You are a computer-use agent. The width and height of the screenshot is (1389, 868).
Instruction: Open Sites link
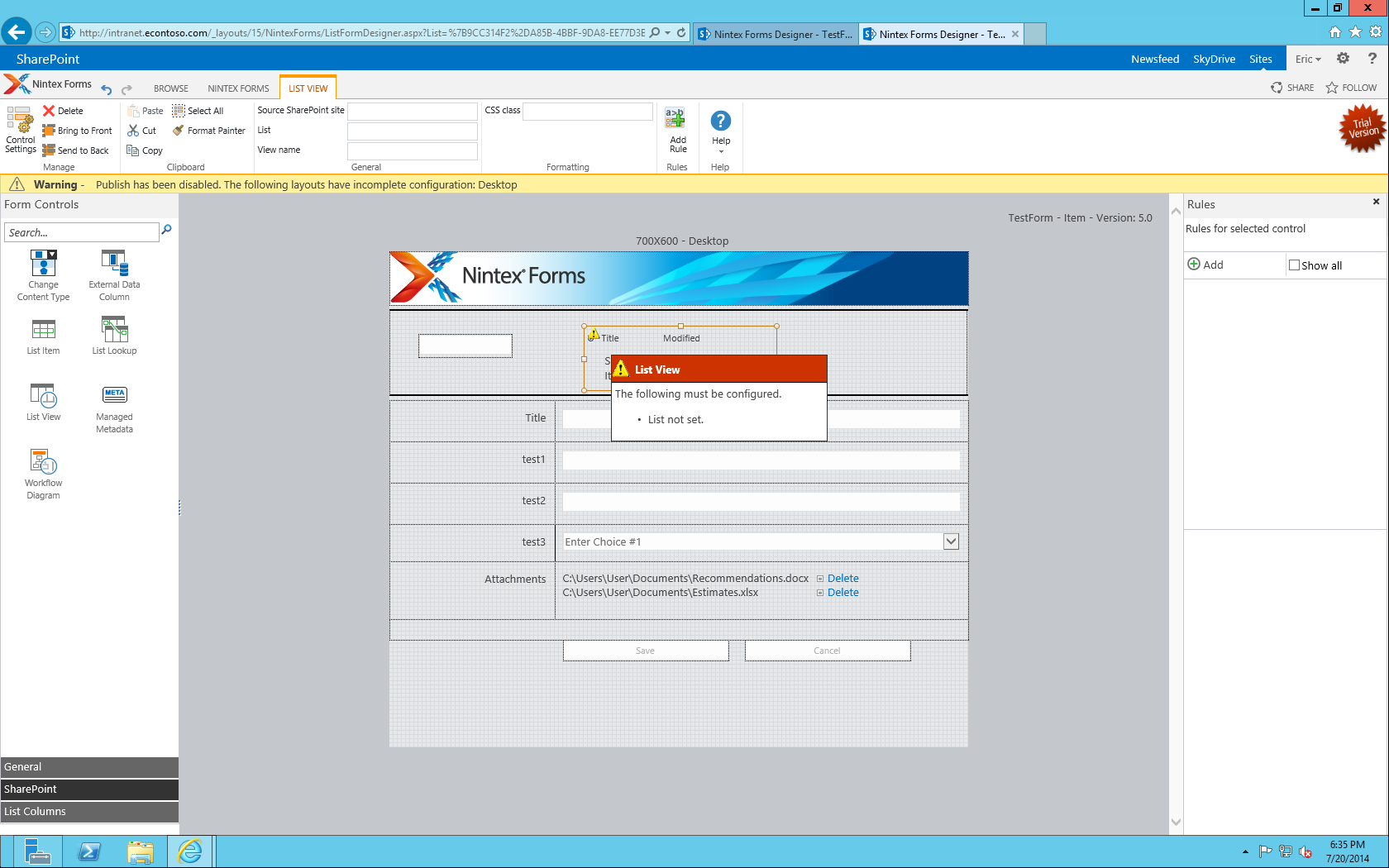(1260, 59)
